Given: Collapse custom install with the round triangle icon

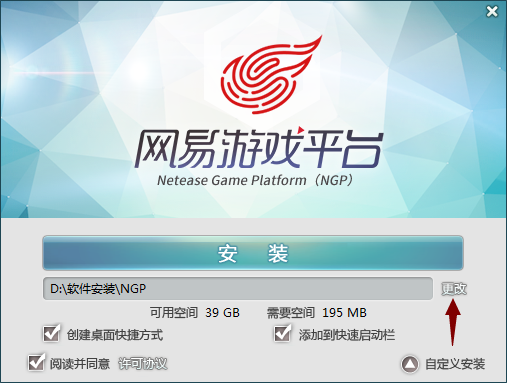Looking at the screenshot, I should click(x=410, y=364).
